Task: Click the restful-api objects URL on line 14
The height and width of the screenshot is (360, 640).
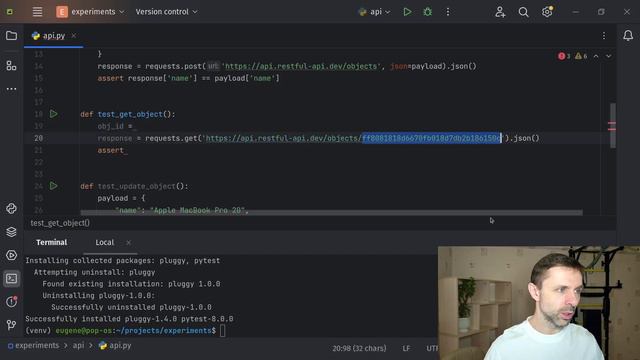Action: [x=301, y=66]
